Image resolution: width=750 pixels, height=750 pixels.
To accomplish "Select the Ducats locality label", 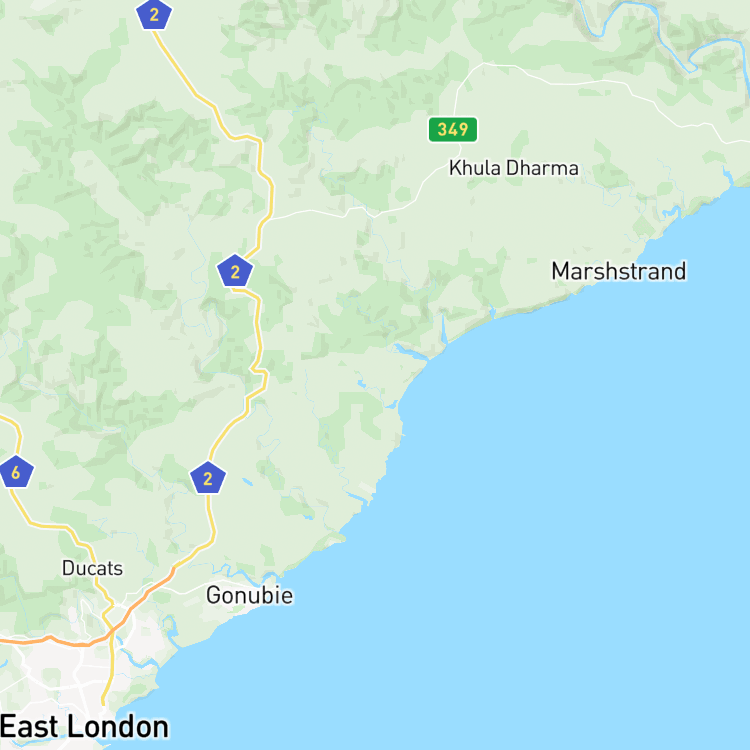I will [x=92, y=568].
